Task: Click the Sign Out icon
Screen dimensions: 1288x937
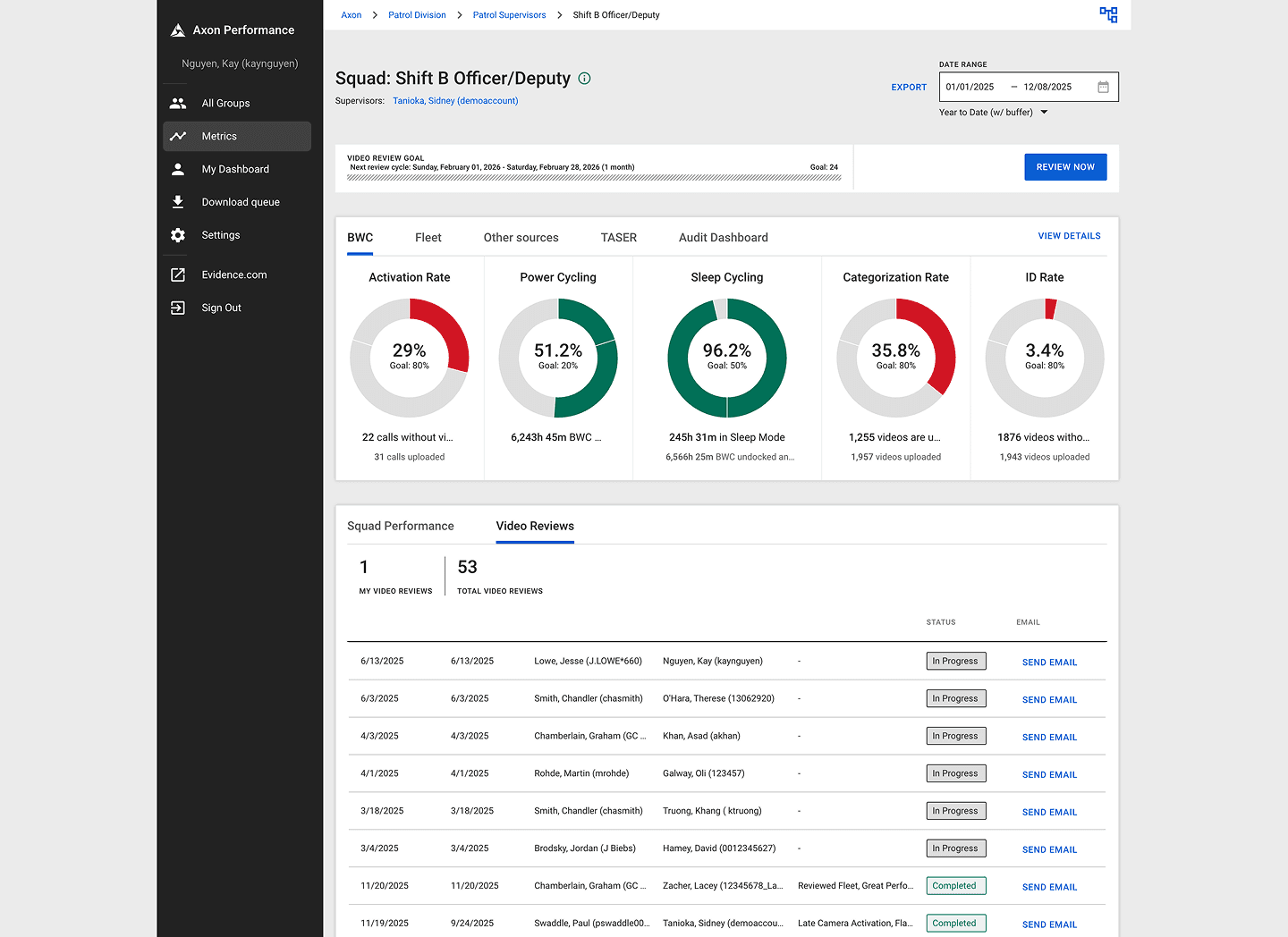Action: [178, 308]
